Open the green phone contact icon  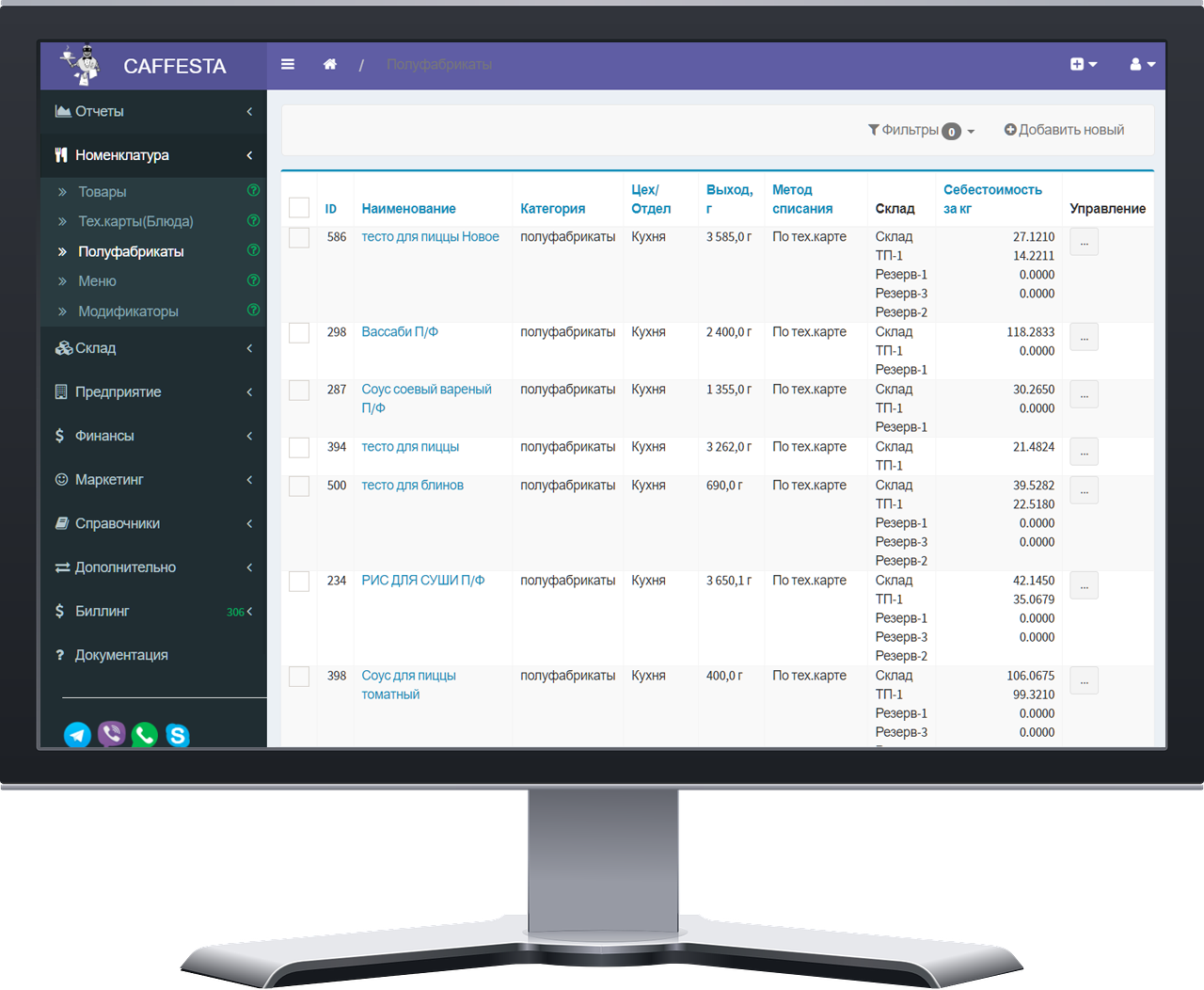(145, 734)
